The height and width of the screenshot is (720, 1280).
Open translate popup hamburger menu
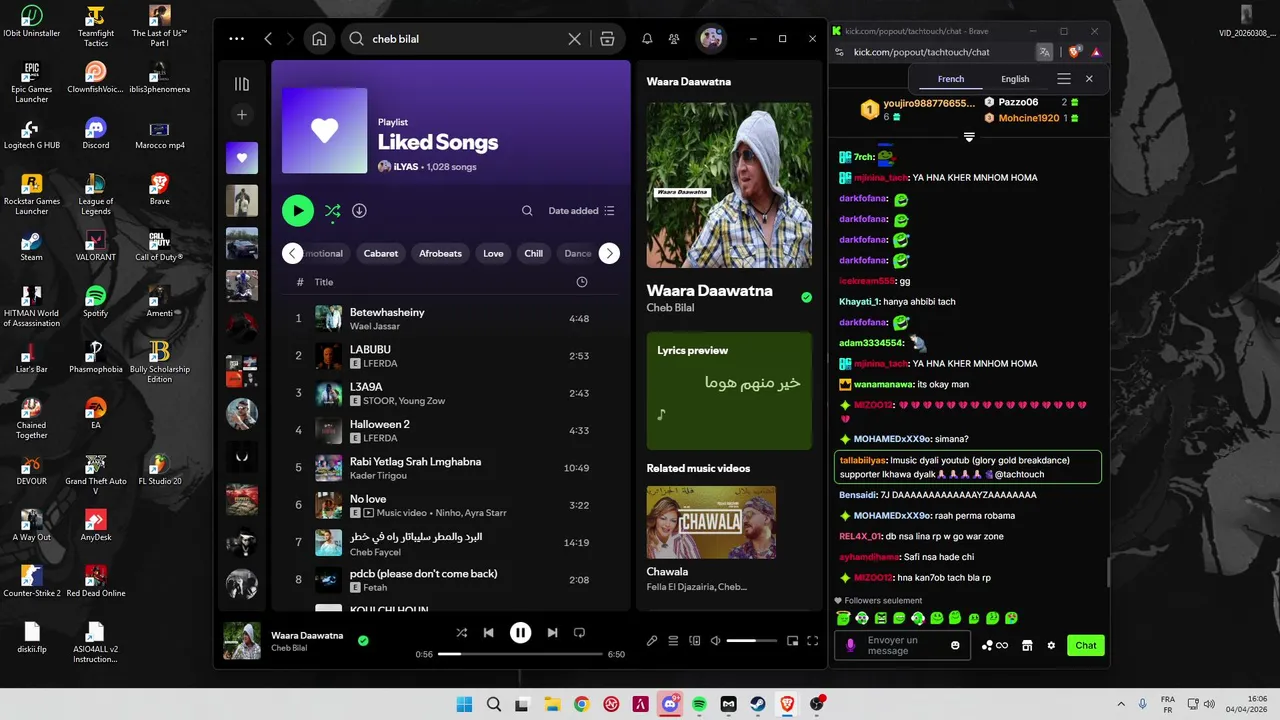[1064, 79]
